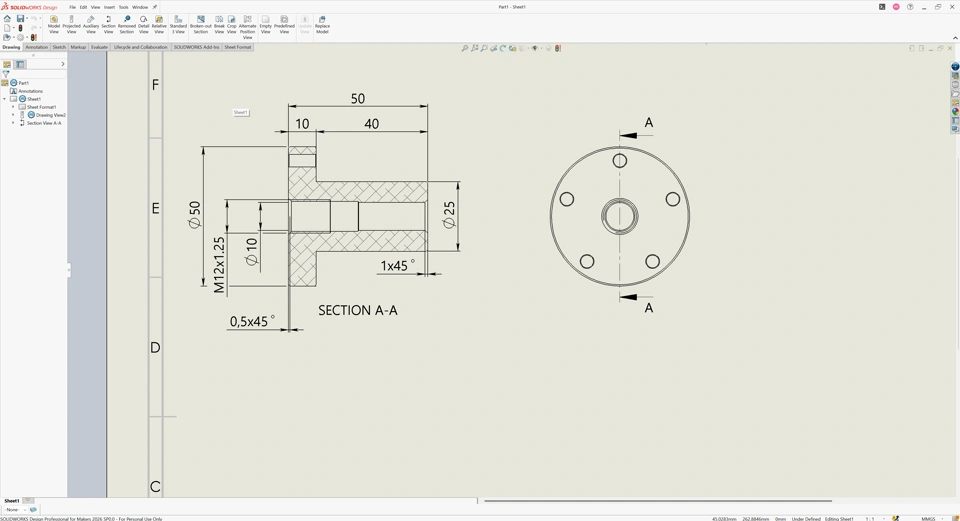
Task: Open the Relative View tool
Action: pos(159,25)
